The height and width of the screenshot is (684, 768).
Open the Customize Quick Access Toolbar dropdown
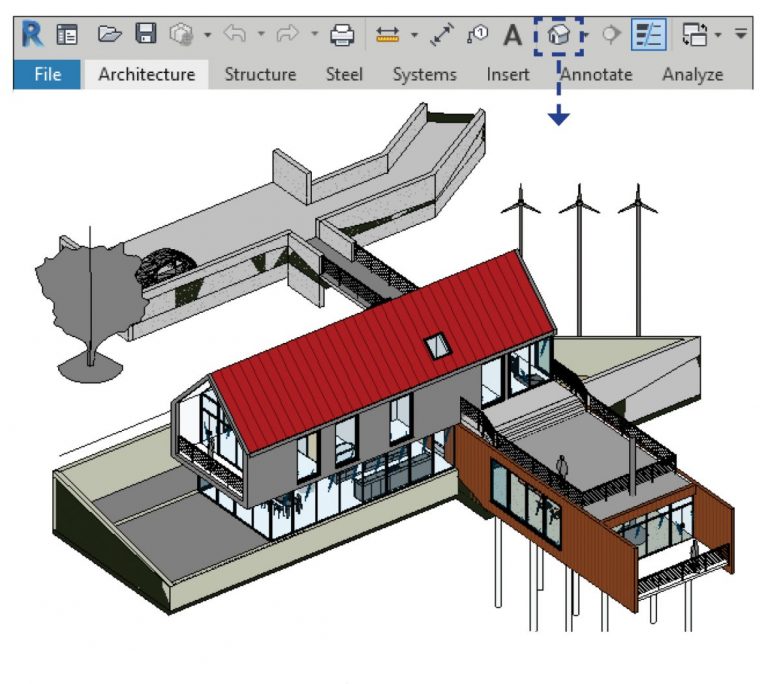(x=741, y=36)
